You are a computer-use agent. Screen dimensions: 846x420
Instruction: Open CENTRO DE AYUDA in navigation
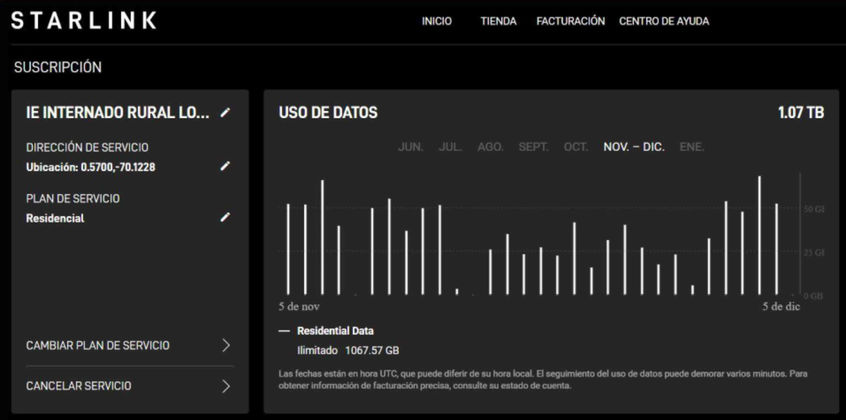point(664,21)
